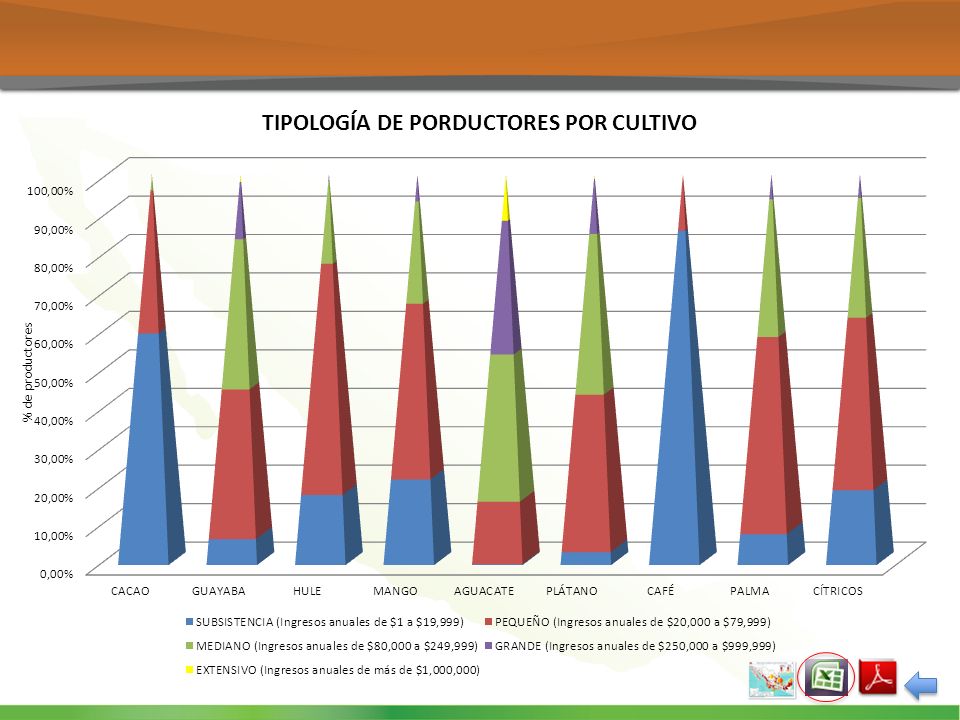Click legend text 'MEDIANO (Ingresos anuales de $80,000 a $249,999)'
The height and width of the screenshot is (720, 960).
[x=337, y=646]
